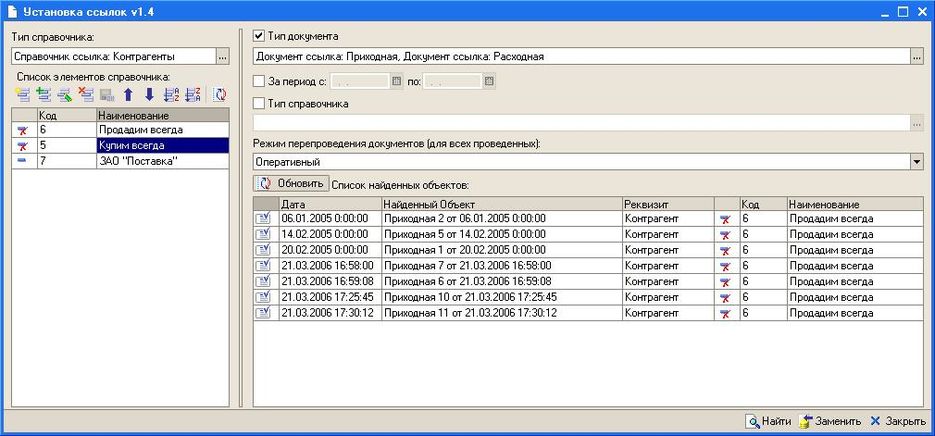The width and height of the screenshot is (935, 436).
Task: Move selected element up with blue arrow
Action: (x=128, y=95)
